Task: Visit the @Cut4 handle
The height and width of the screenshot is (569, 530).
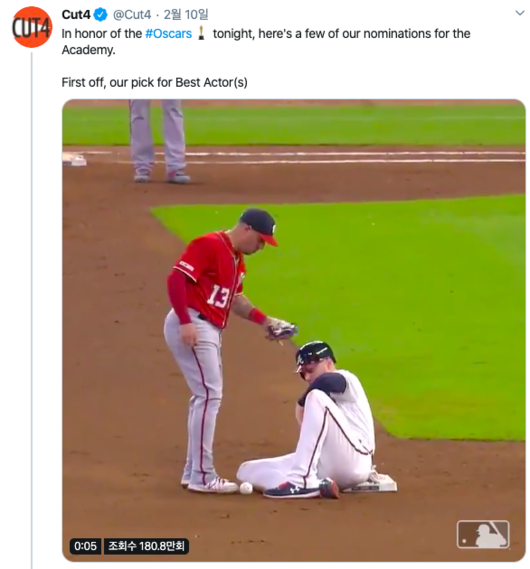Action: point(132,15)
